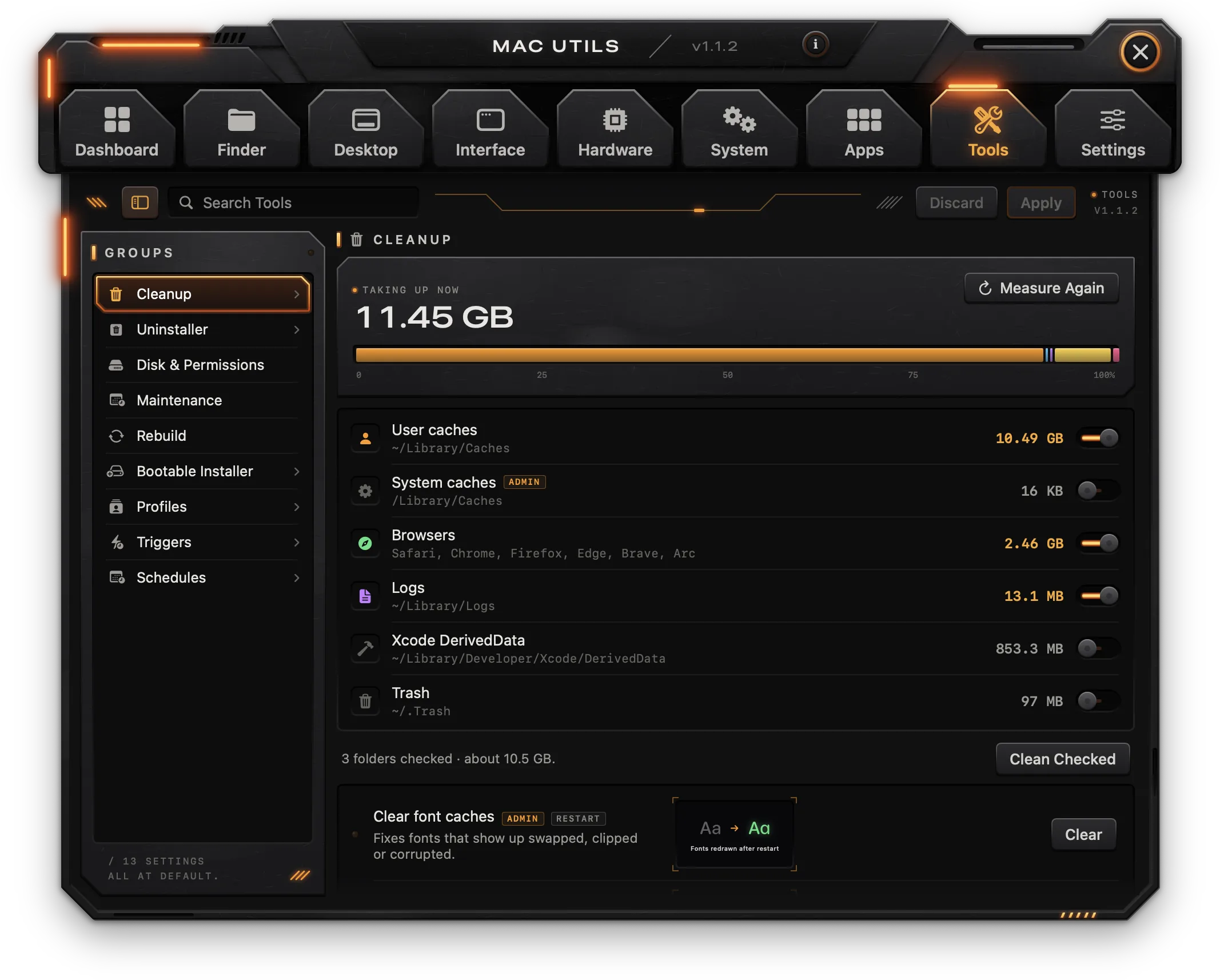1220x980 pixels.
Task: Click the Rebuild refresh icon
Action: (x=116, y=436)
